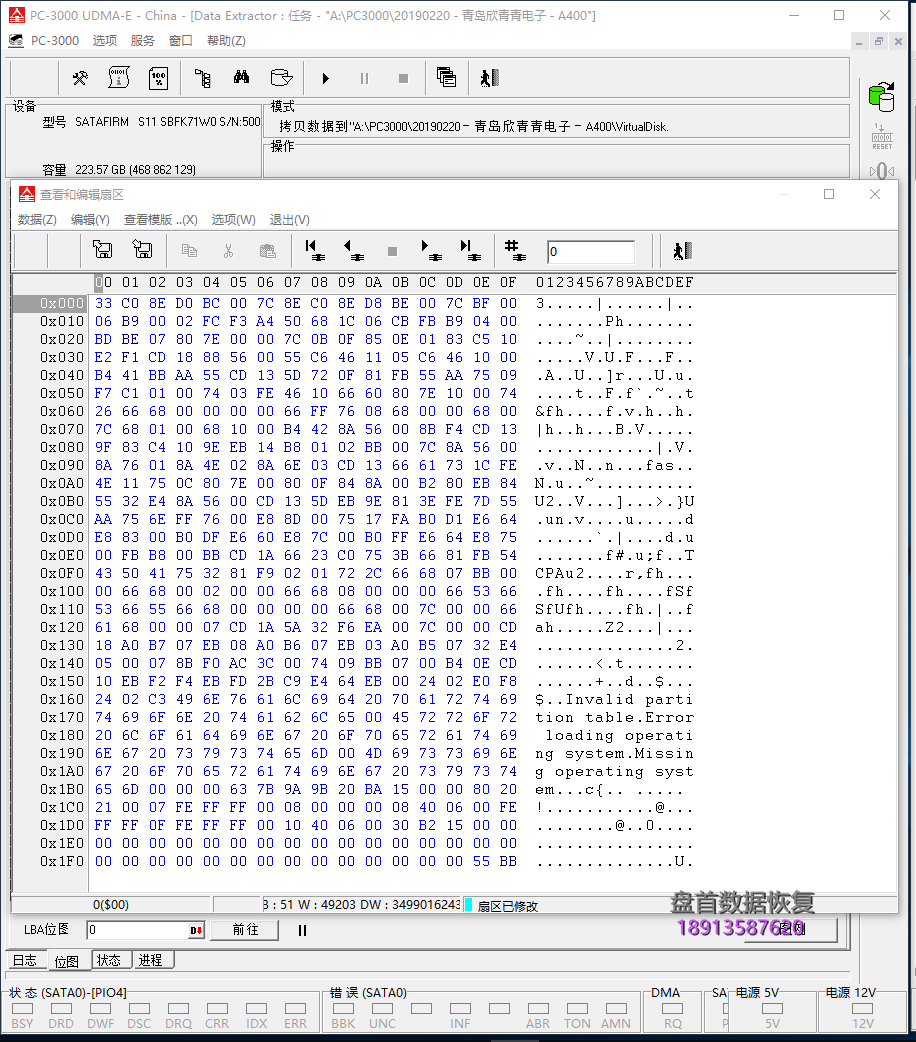Open the tools (hammer and wrench) icon
The width and height of the screenshot is (916, 1042).
[80, 78]
